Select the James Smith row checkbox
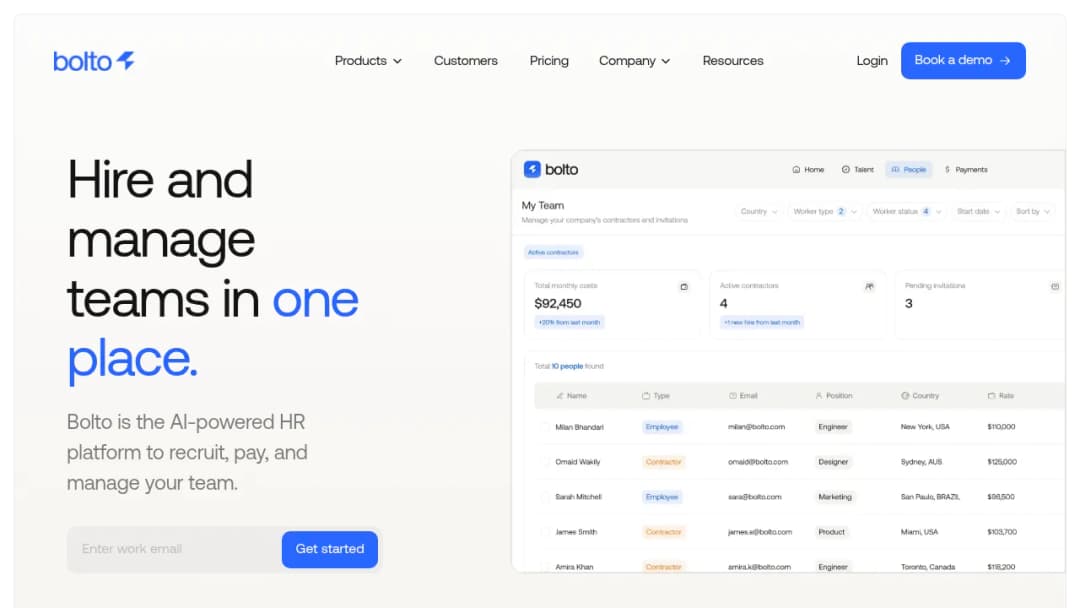 click(x=546, y=532)
